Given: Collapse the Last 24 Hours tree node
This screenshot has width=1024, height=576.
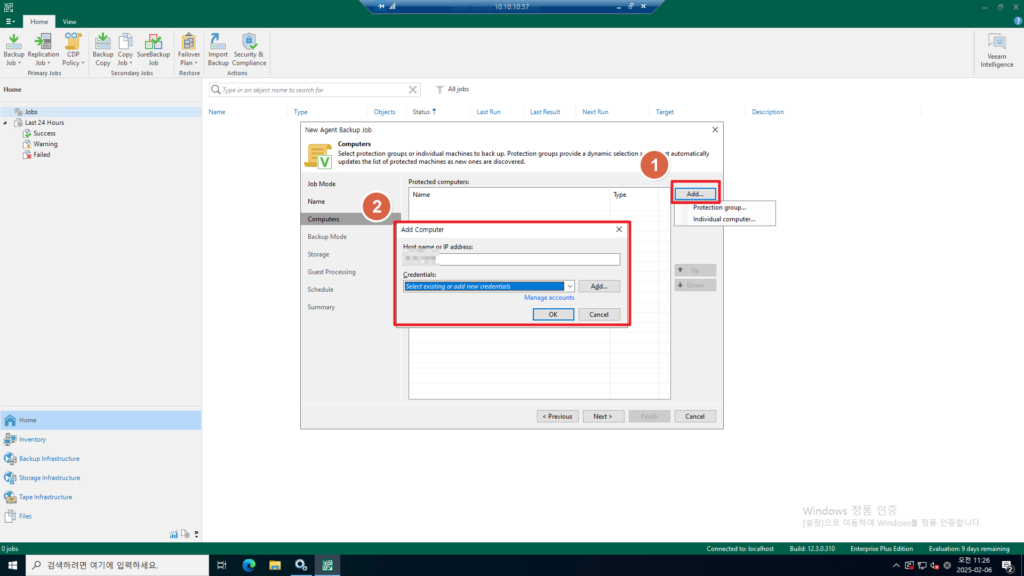Looking at the screenshot, I should pyautogui.click(x=6, y=123).
